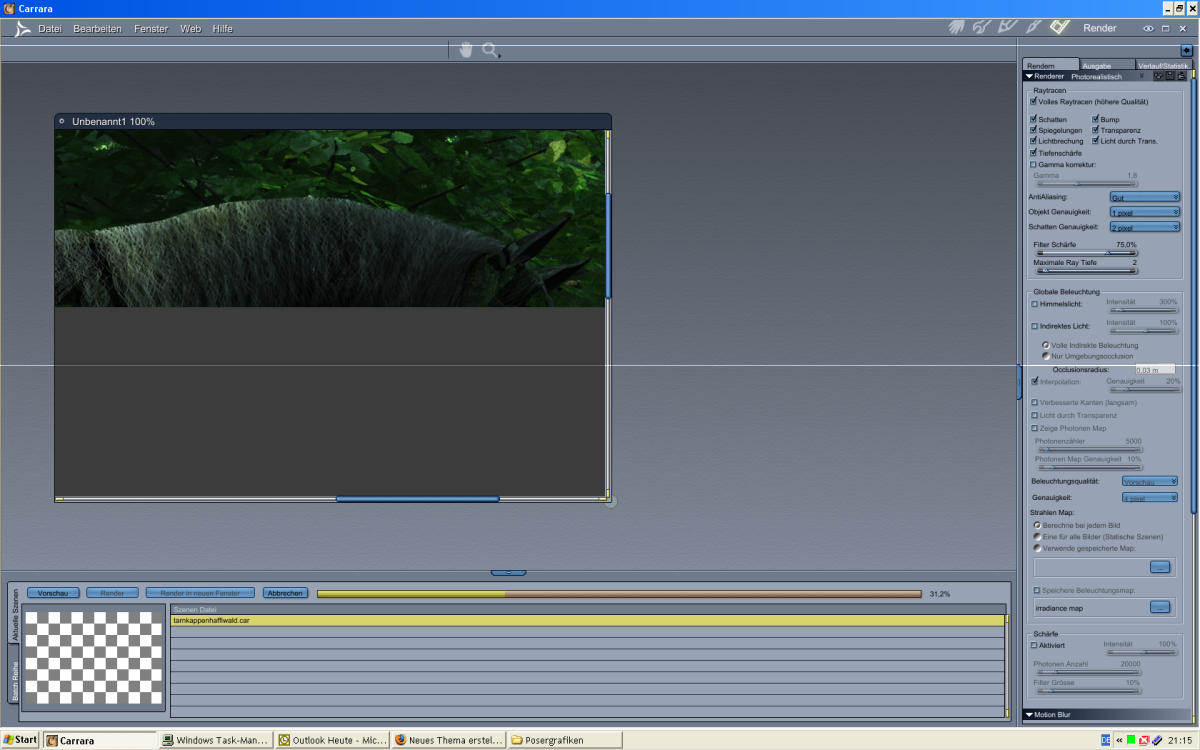Click circle icon on Unbenannt1 window title
The image size is (1200, 750).
pos(62,121)
